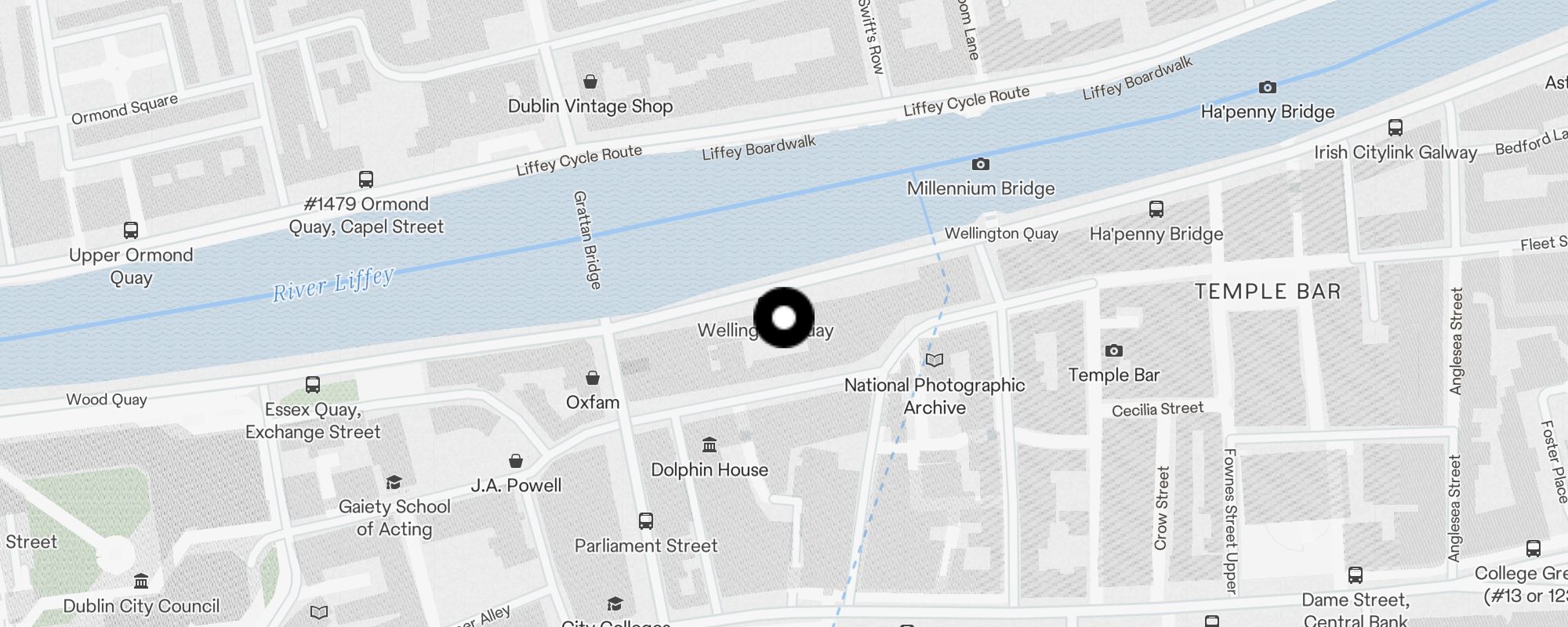Click the Dublin Vintage Shop shopping bag icon
This screenshot has width=1568, height=627.
point(590,82)
